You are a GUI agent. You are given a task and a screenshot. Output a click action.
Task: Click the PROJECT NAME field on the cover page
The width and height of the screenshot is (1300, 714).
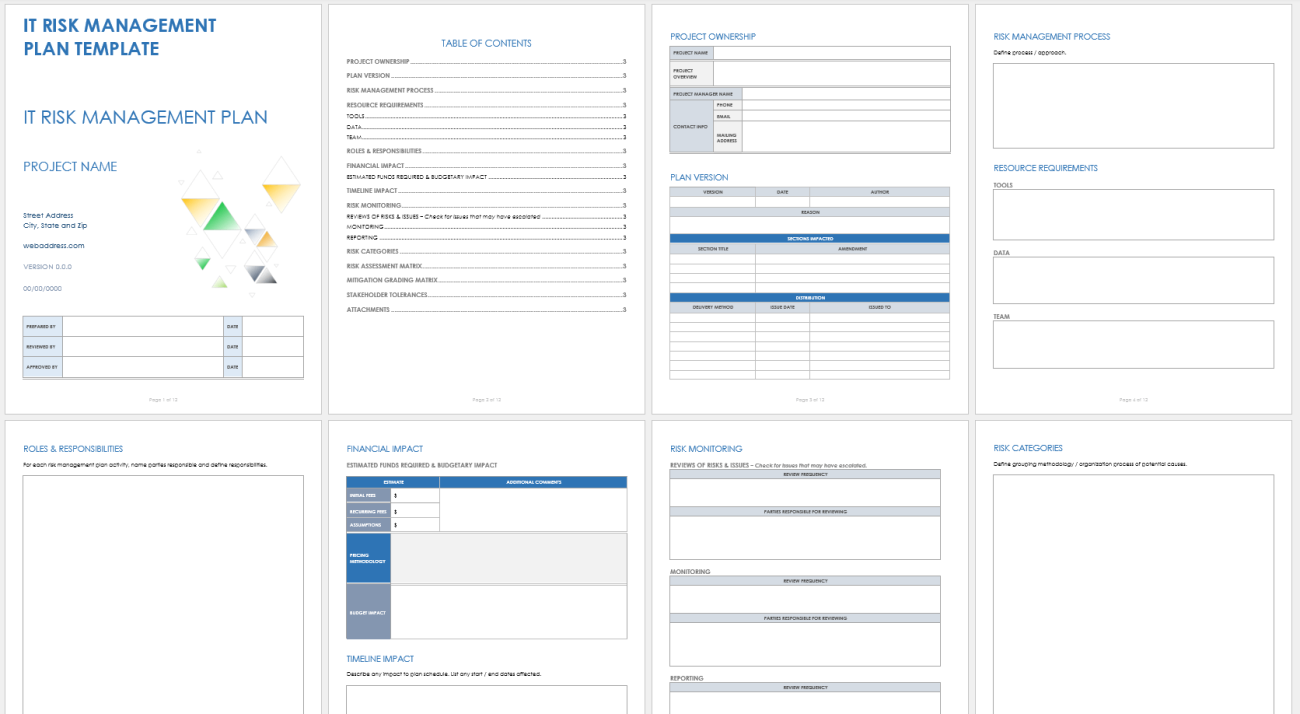pos(70,166)
